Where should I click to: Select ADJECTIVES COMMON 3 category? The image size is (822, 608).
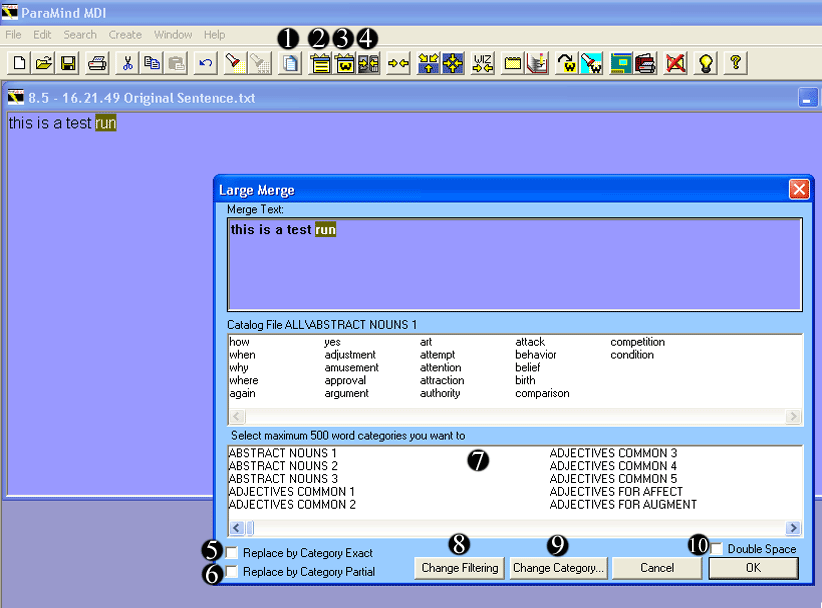613,453
